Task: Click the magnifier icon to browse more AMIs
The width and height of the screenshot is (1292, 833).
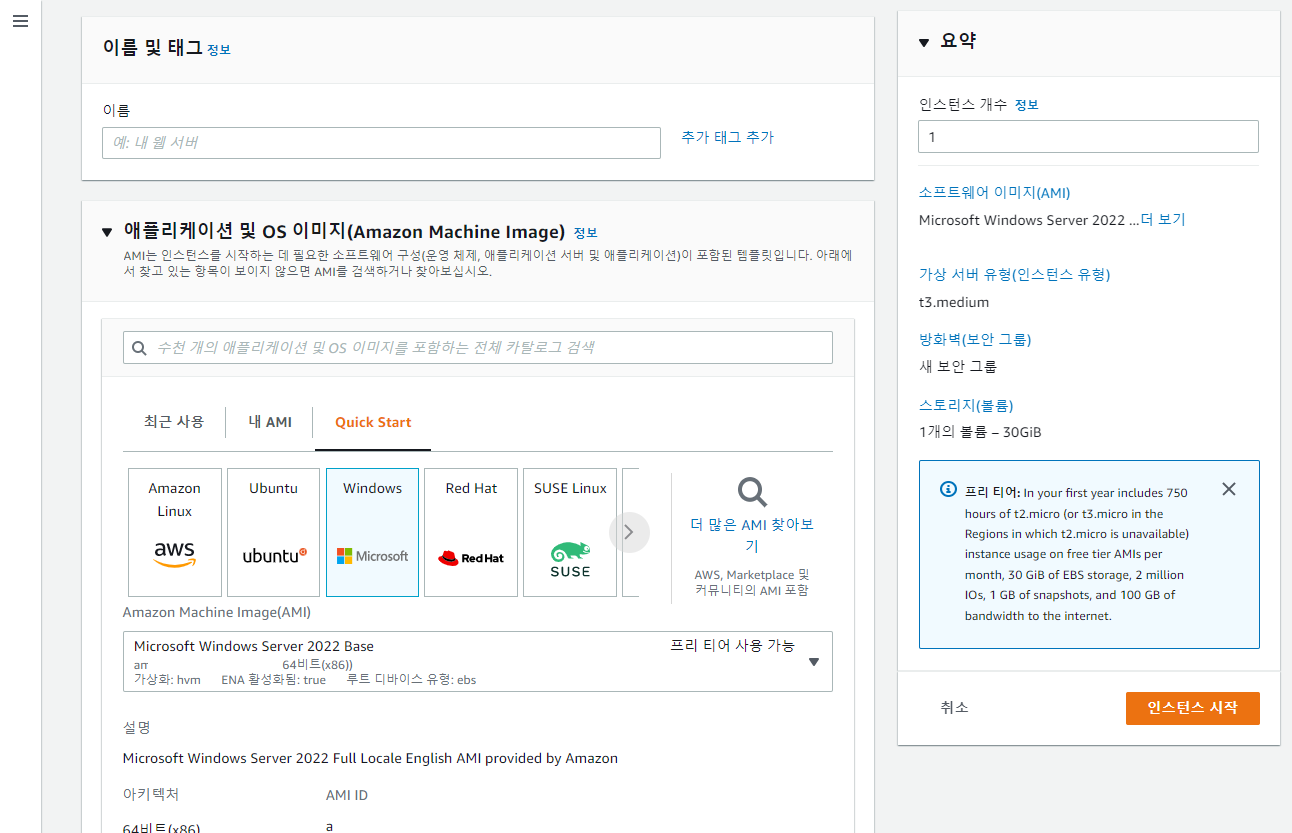Action: 752,491
